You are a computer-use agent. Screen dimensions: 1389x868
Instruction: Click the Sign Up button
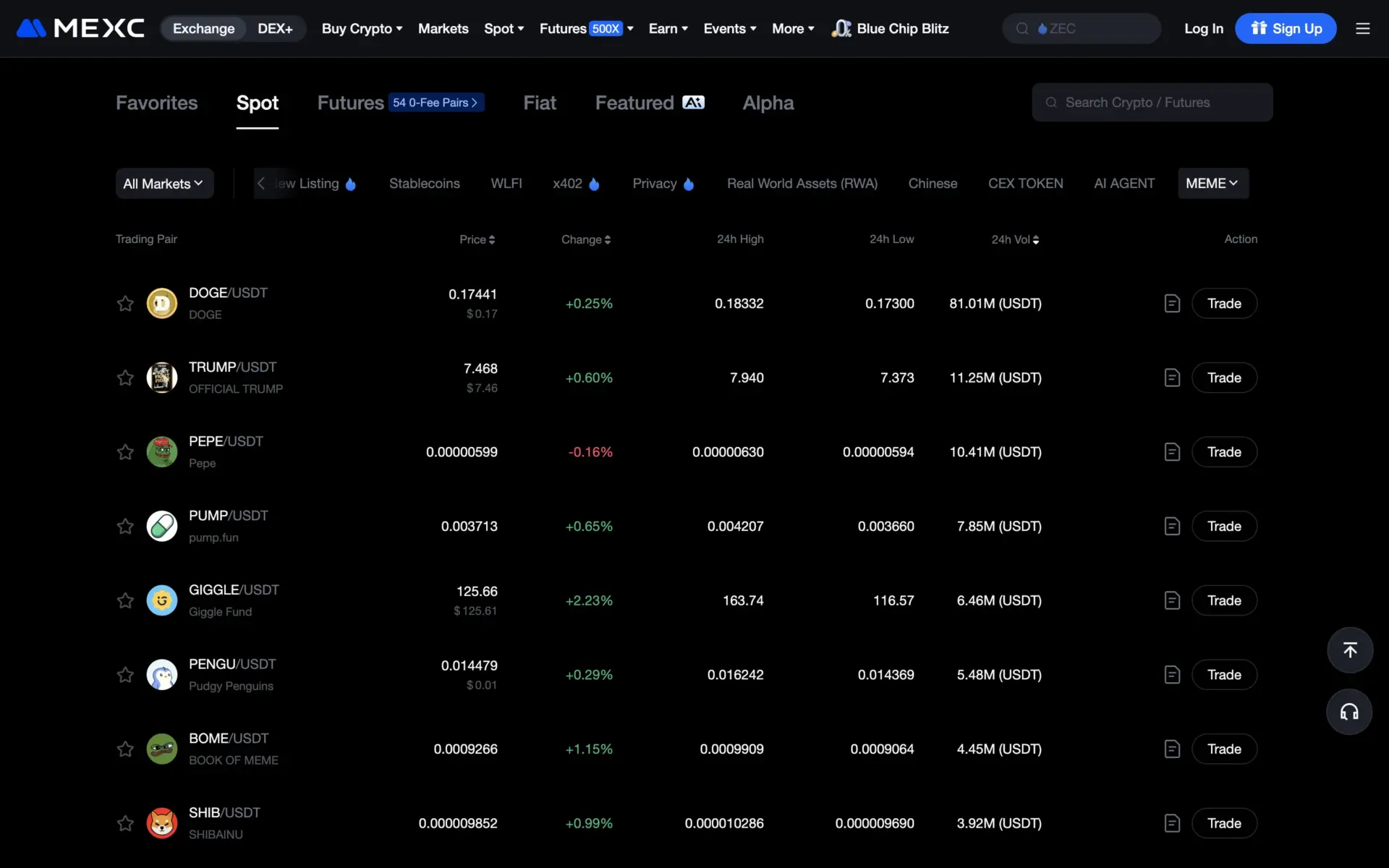click(1287, 28)
